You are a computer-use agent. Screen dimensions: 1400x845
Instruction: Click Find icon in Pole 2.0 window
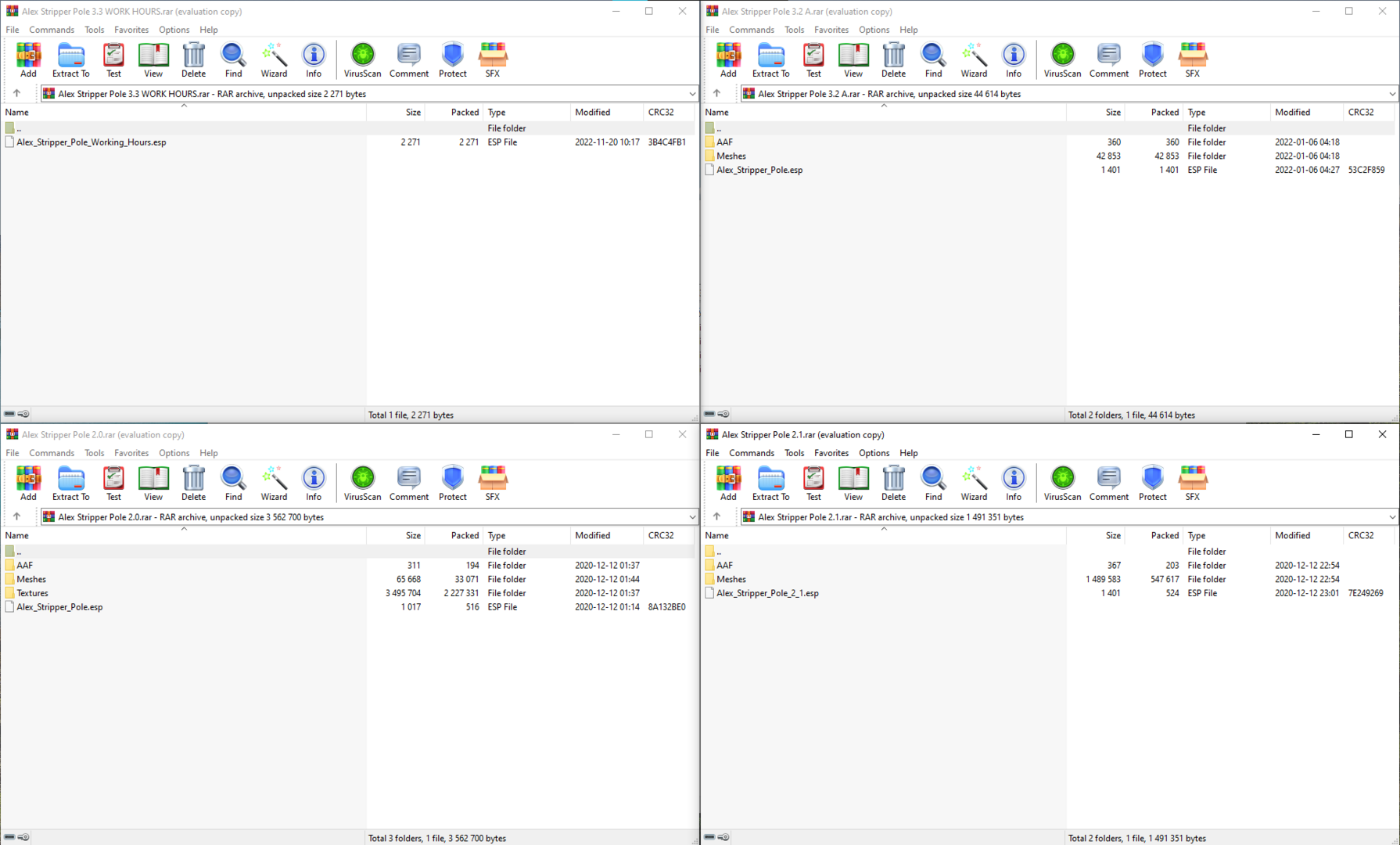[233, 484]
